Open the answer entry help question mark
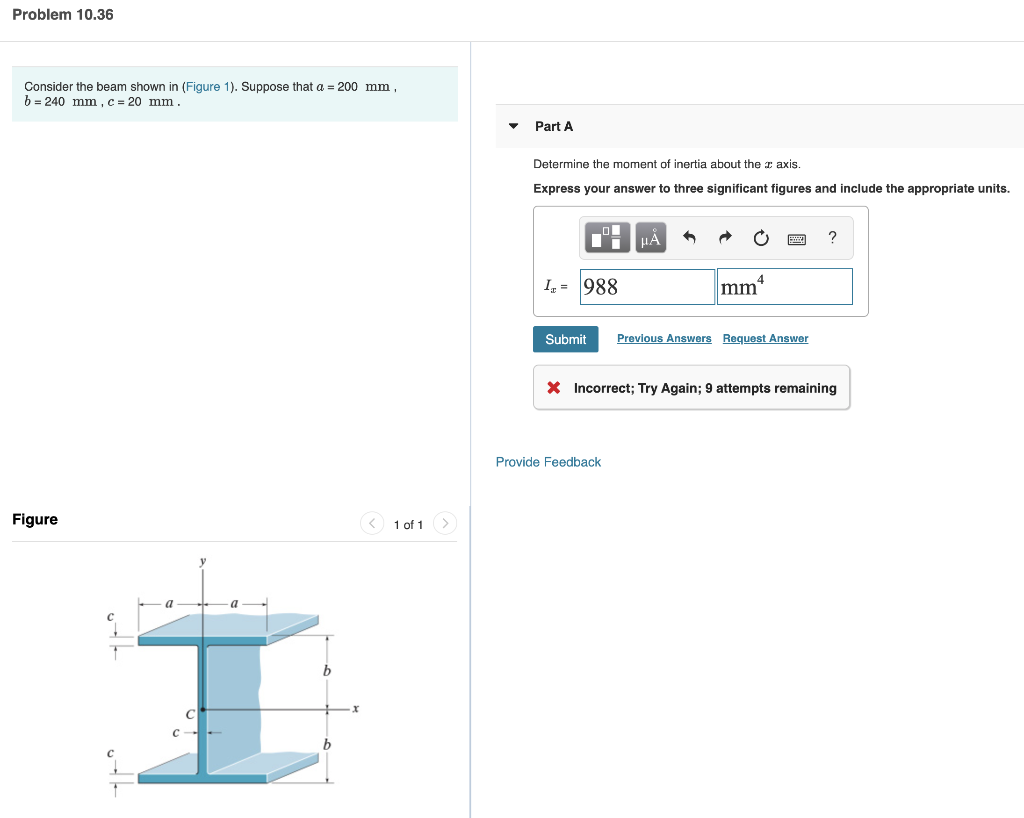Image resolution: width=1024 pixels, height=818 pixels. click(x=831, y=238)
